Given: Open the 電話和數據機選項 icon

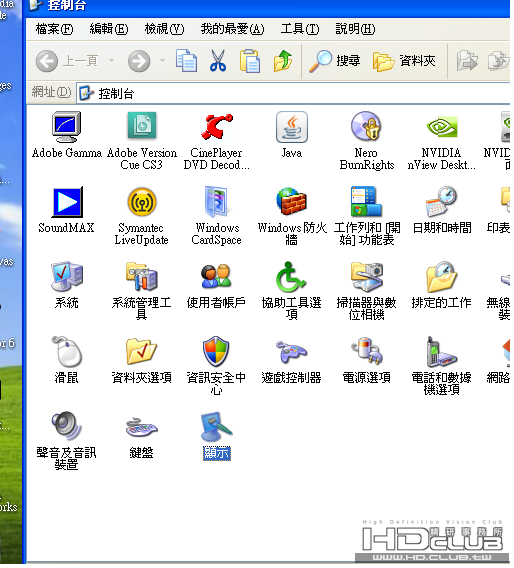Looking at the screenshot, I should [x=442, y=351].
